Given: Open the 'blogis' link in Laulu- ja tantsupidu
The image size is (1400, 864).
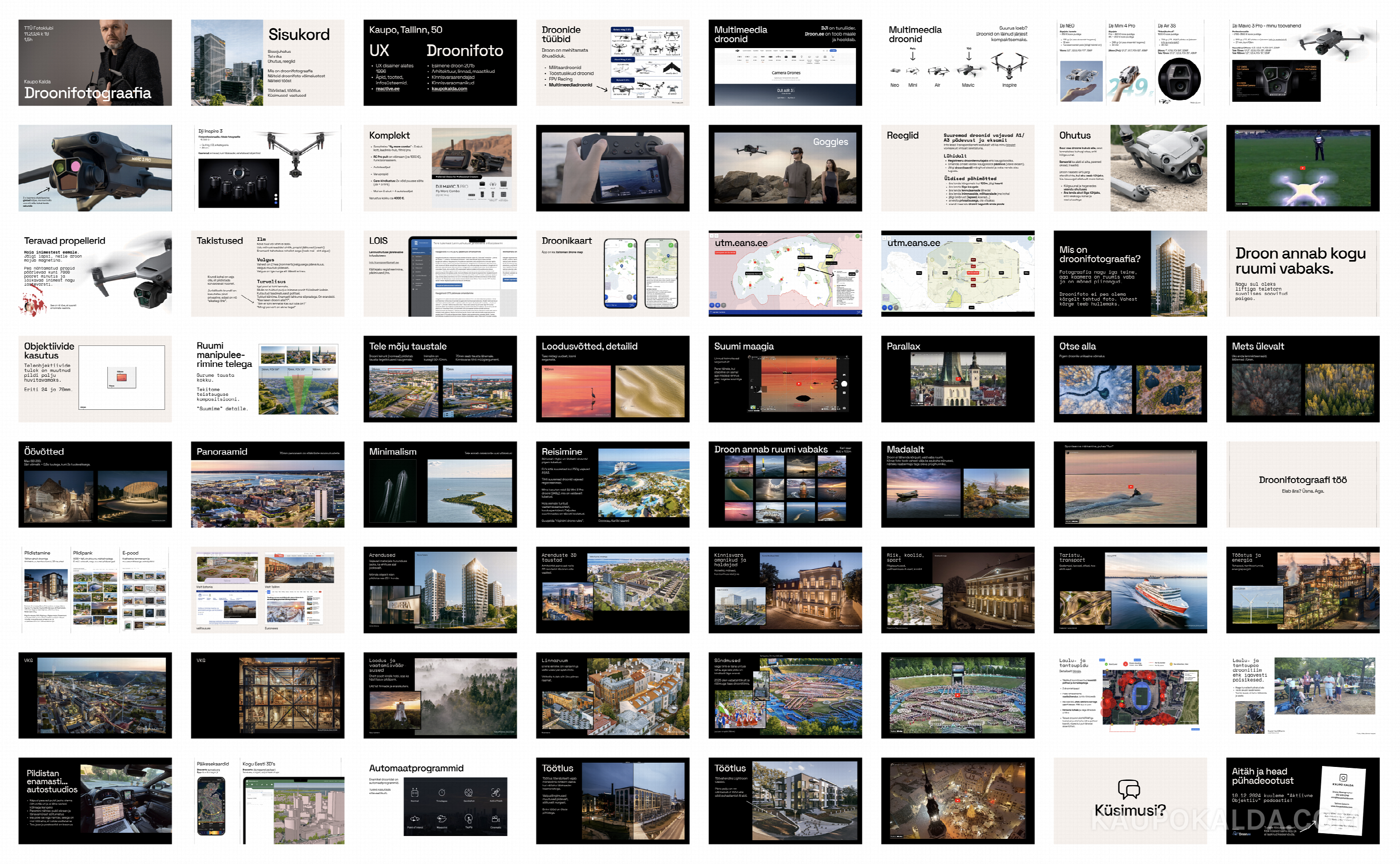Looking at the screenshot, I should pos(1076,671).
